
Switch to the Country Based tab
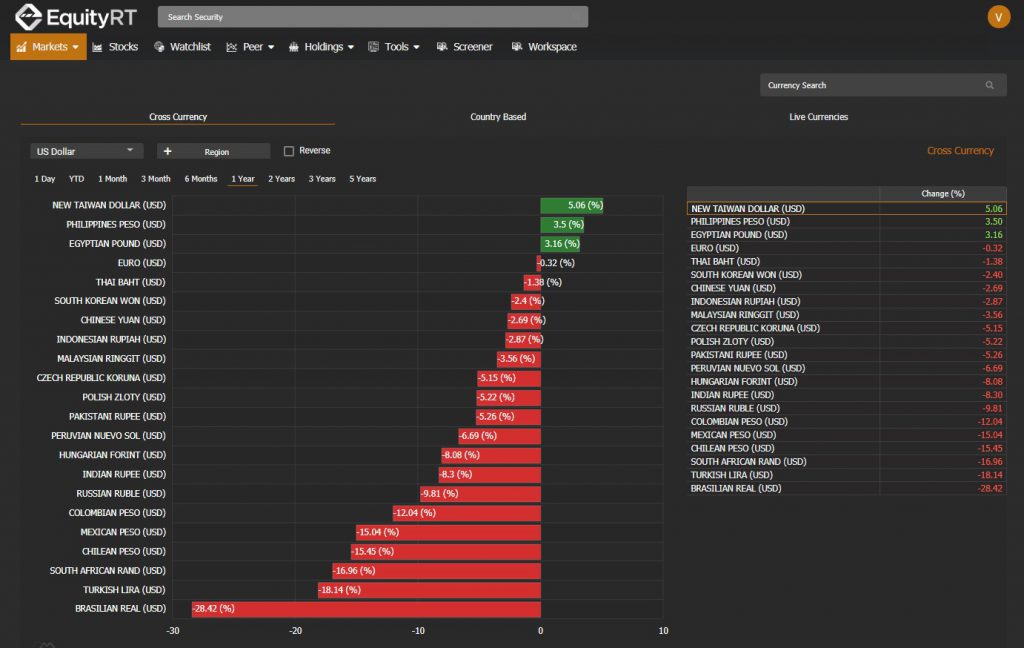pyautogui.click(x=498, y=117)
